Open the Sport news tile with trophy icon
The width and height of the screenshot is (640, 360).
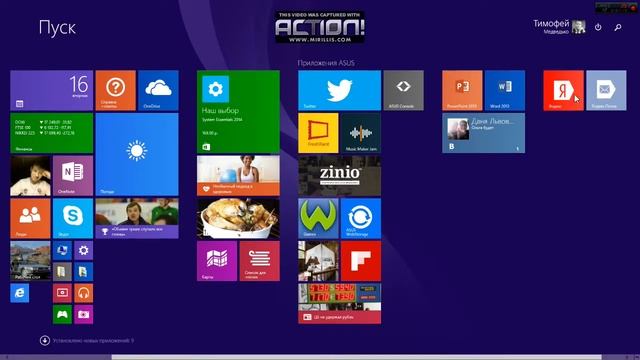(137, 218)
